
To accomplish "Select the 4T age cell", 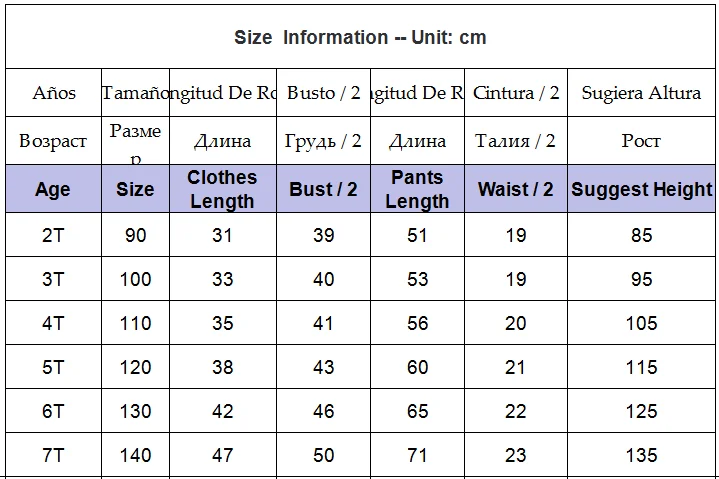I will tap(53, 323).
